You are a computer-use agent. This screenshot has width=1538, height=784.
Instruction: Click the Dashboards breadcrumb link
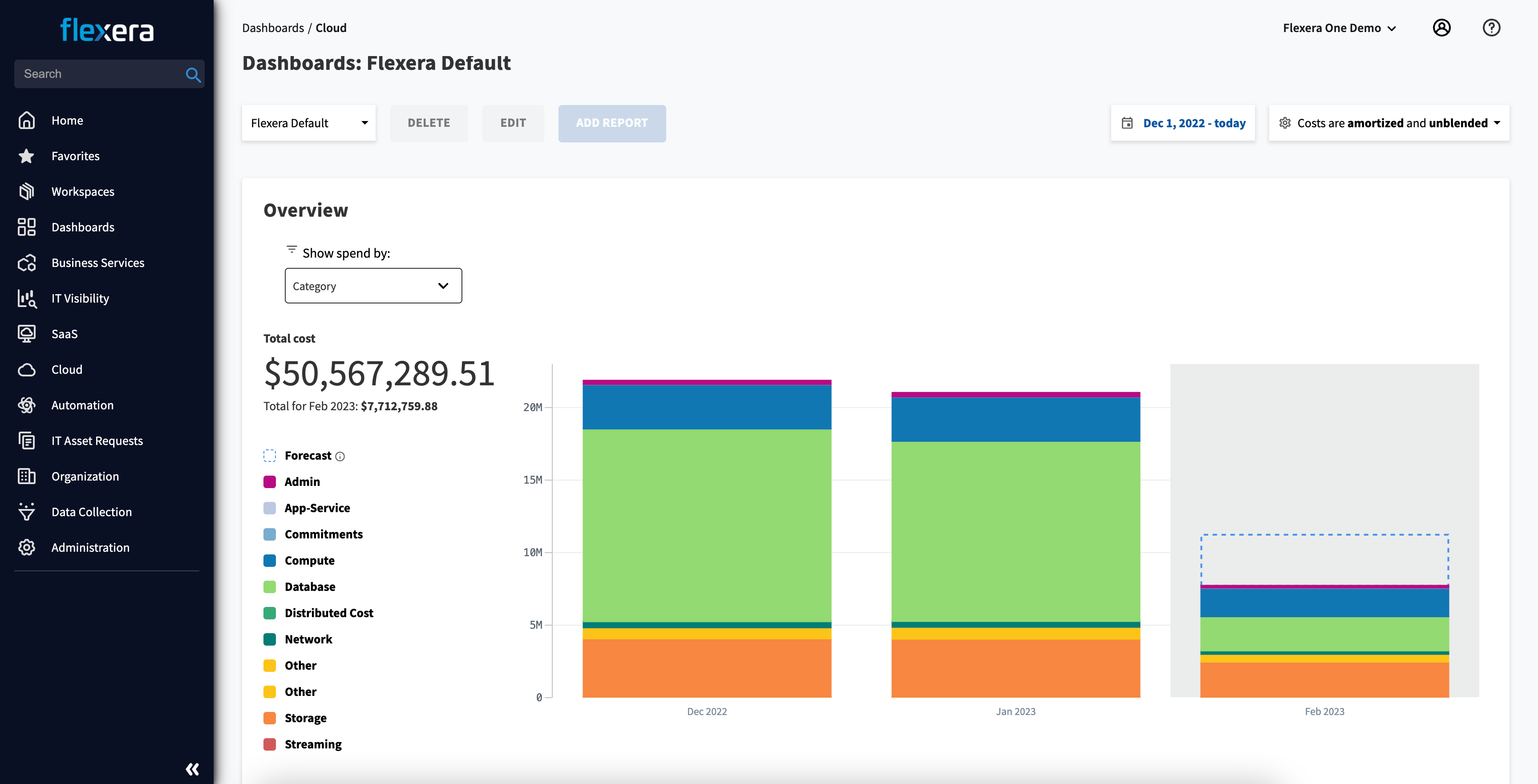(x=273, y=28)
